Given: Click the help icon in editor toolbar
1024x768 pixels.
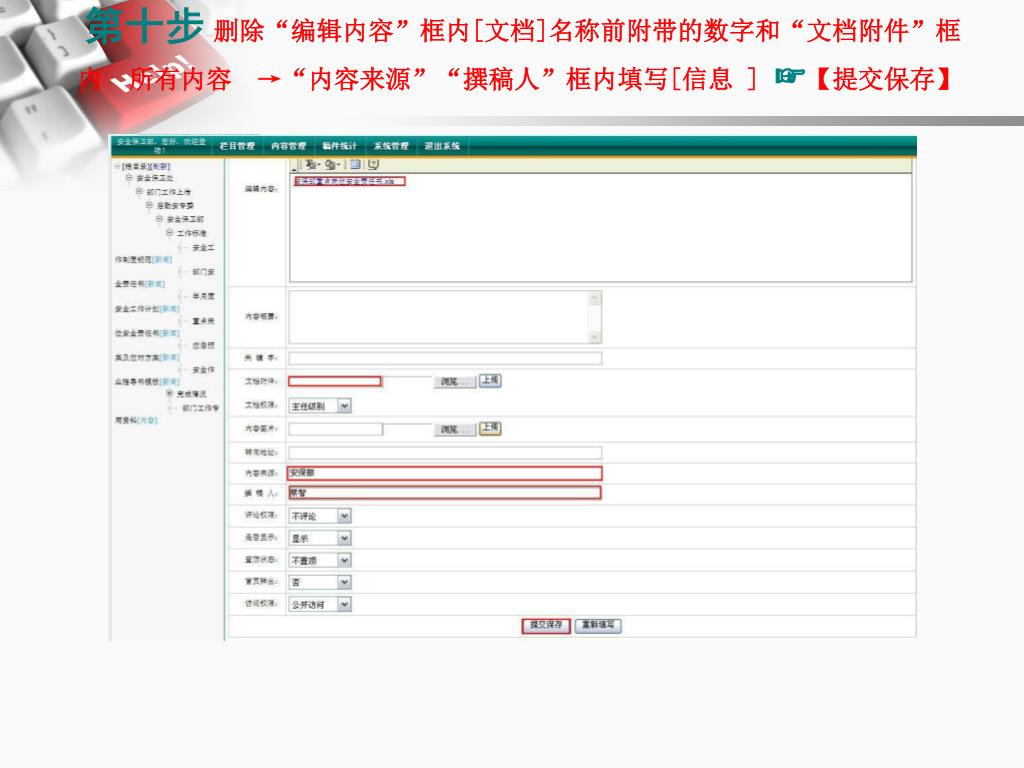Looking at the screenshot, I should 373,165.
